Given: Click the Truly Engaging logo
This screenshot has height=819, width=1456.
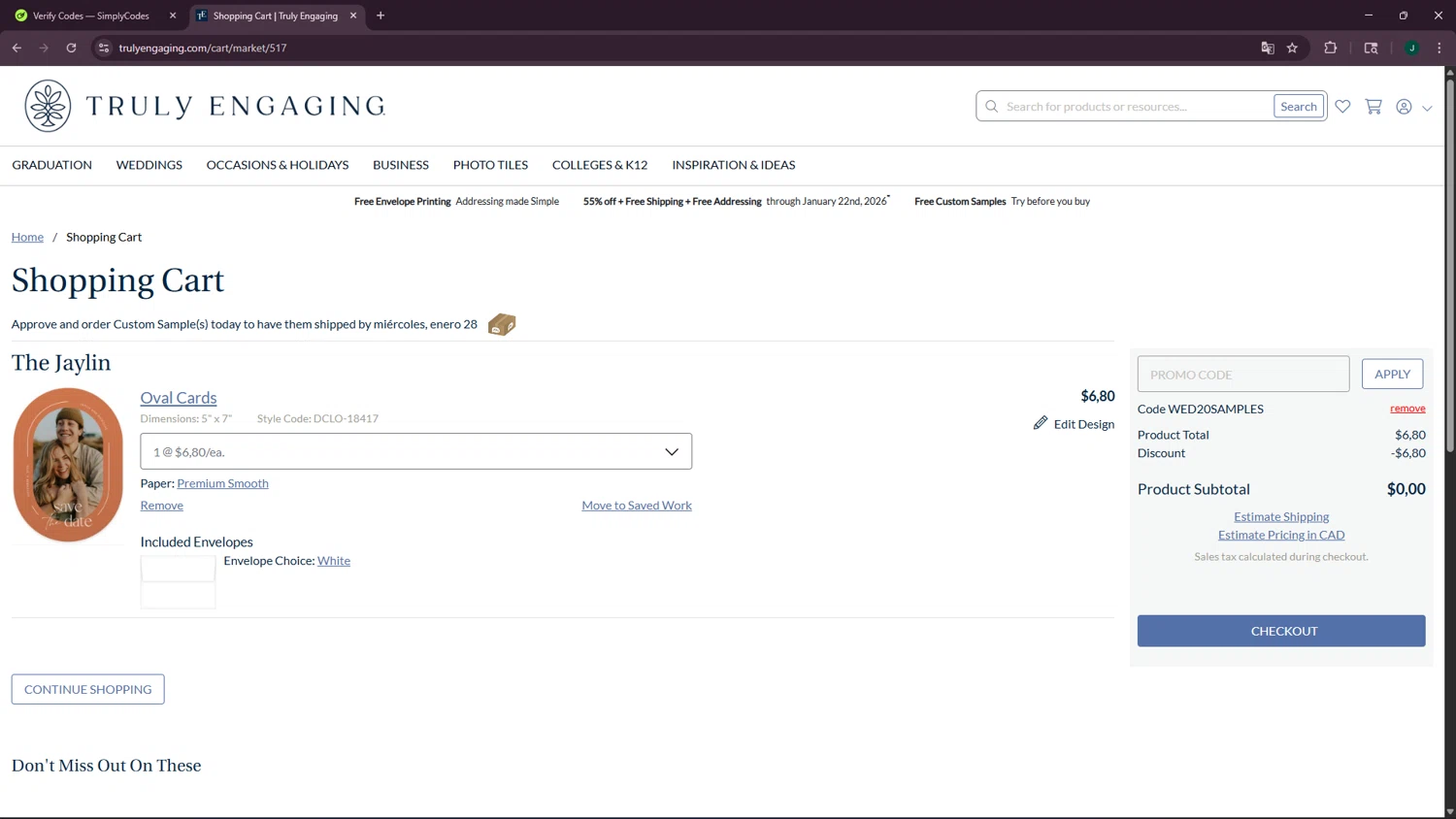Looking at the screenshot, I should pos(205,106).
